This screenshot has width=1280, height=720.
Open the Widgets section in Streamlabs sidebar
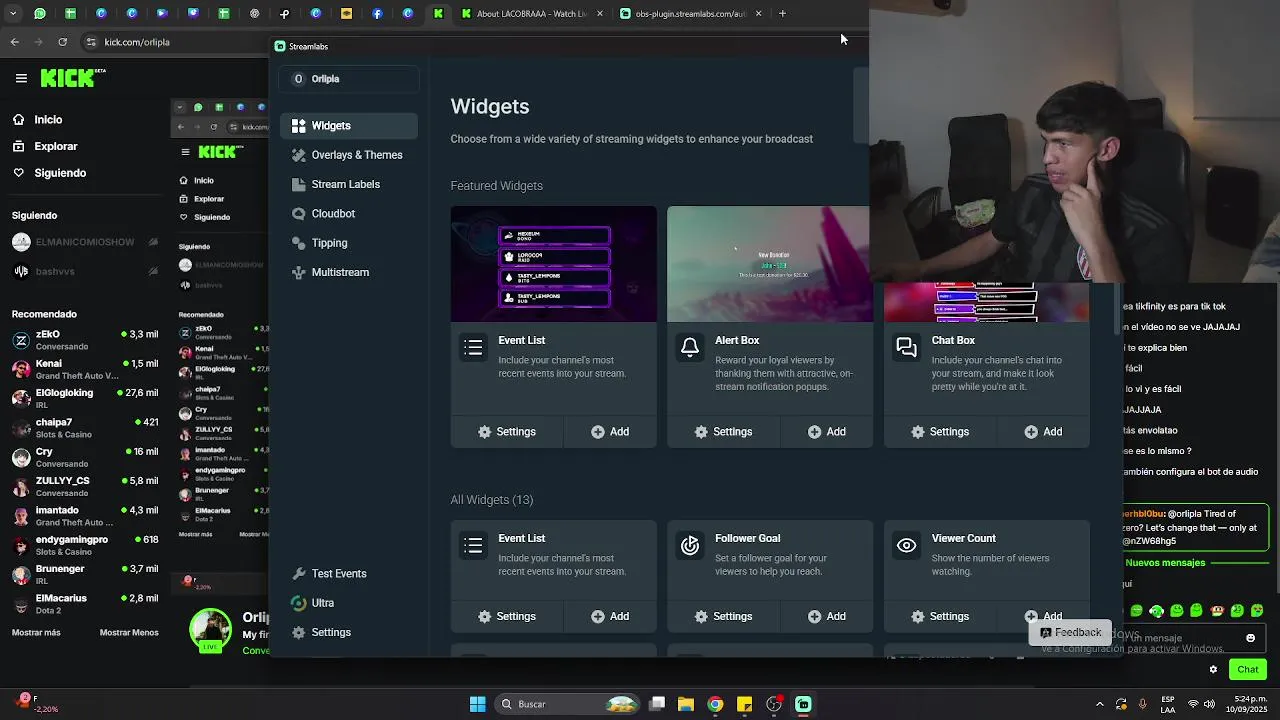pyautogui.click(x=348, y=126)
